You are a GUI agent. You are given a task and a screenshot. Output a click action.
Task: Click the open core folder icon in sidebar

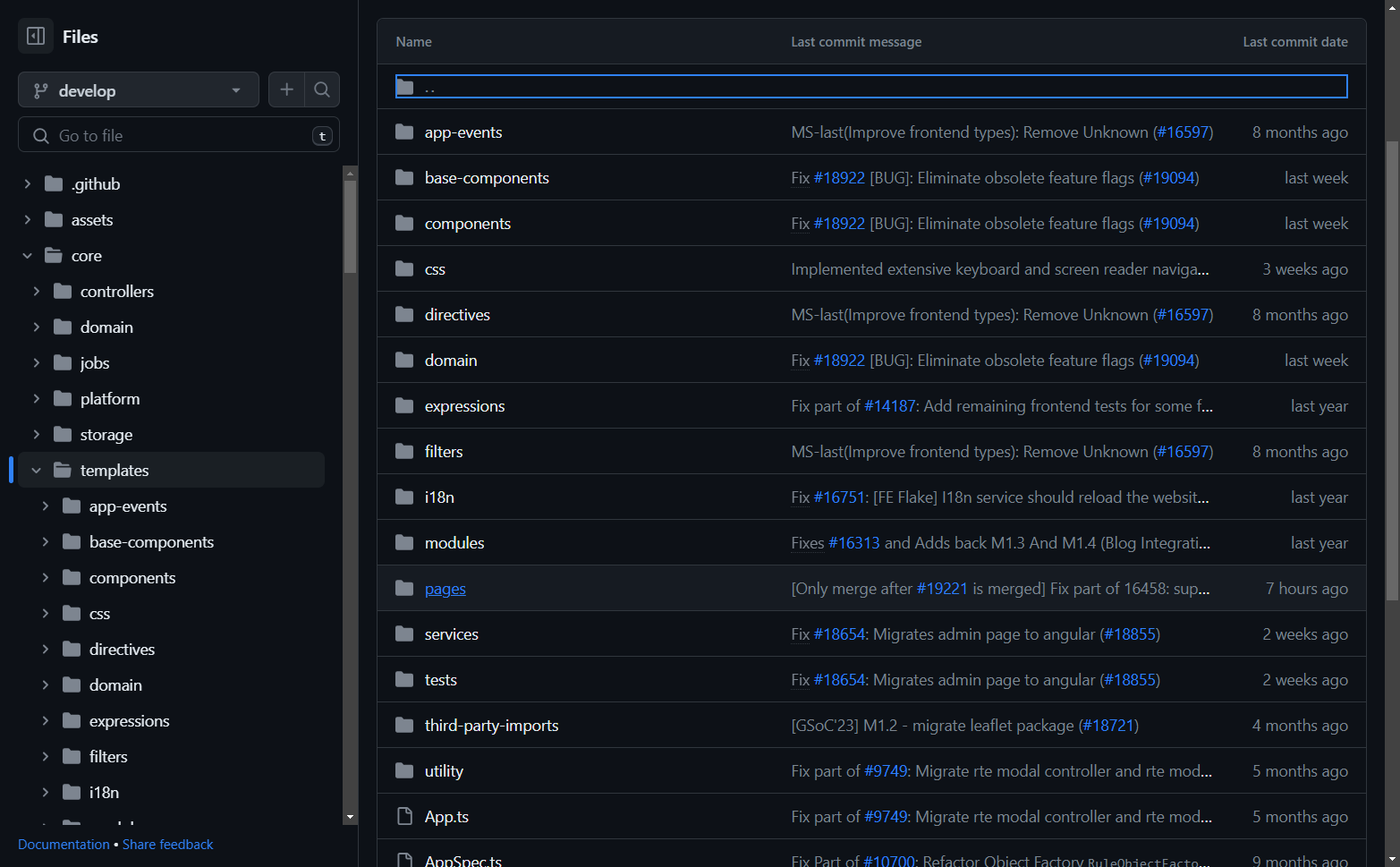click(54, 255)
